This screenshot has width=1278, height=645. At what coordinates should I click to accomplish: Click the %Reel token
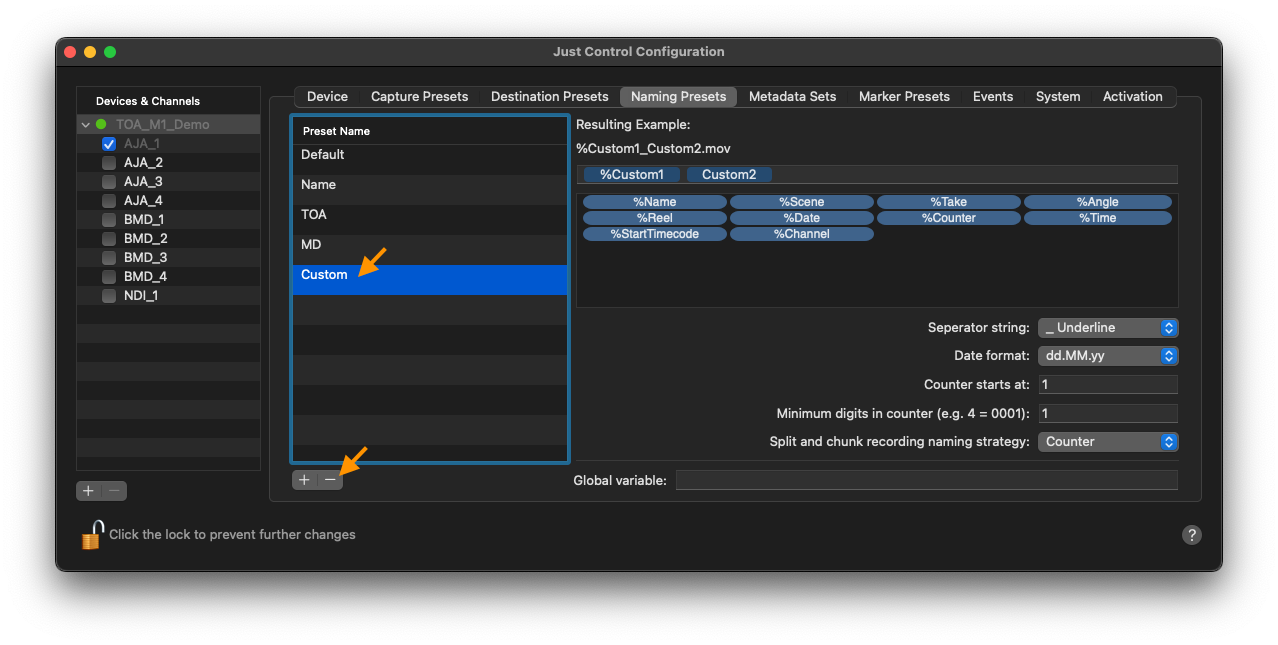[655, 218]
